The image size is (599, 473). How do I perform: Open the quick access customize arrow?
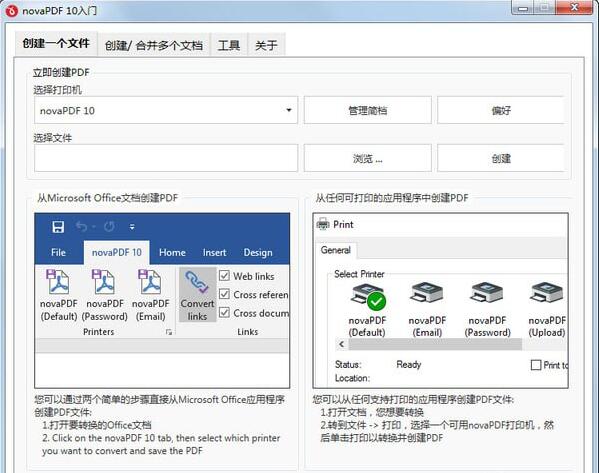click(132, 227)
